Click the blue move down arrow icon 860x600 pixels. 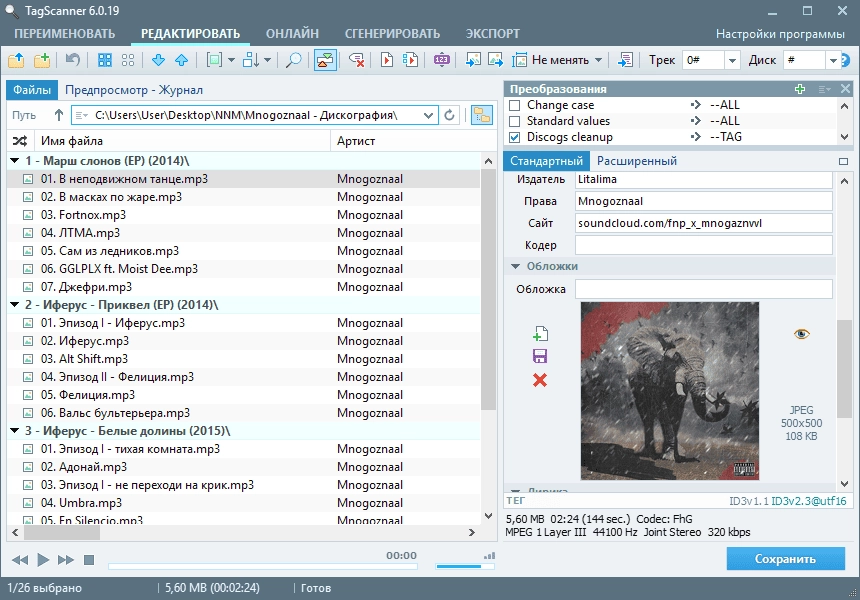pos(159,60)
